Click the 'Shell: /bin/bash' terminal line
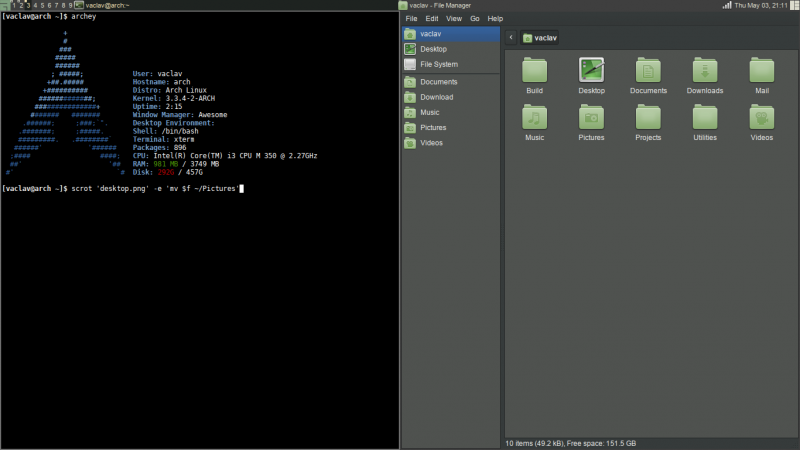This screenshot has height=450, width=800. [x=165, y=131]
